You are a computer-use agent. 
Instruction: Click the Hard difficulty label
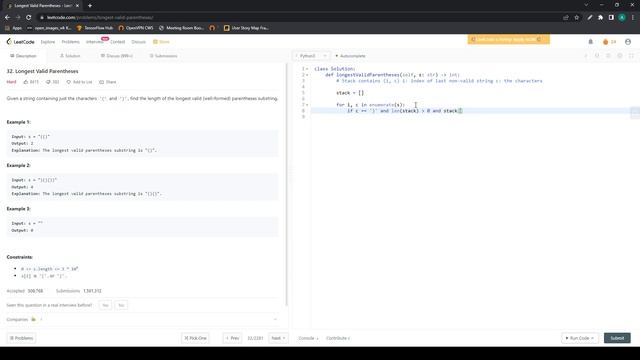[x=11, y=82]
